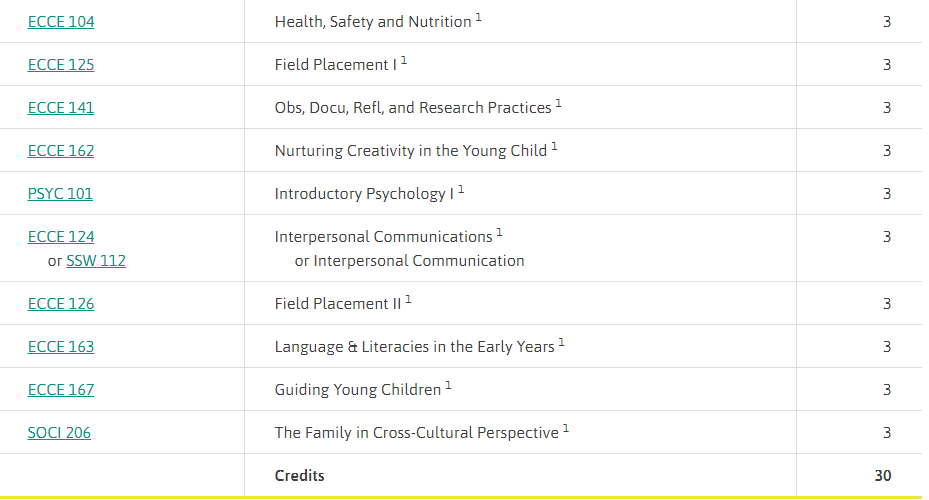Select the SSW 112 alternative course link
Image resolution: width=929 pixels, height=500 pixels.
96,261
